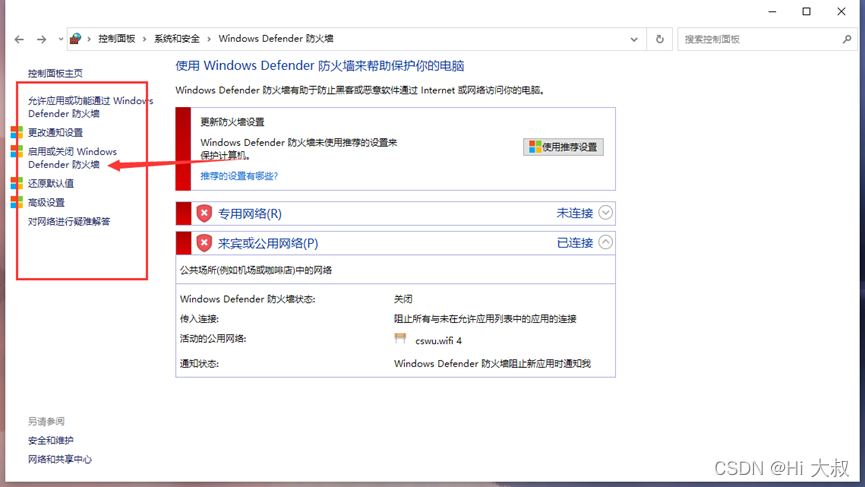The width and height of the screenshot is (865, 487).
Task: Click the 通知状态 value text
Action: (492, 363)
